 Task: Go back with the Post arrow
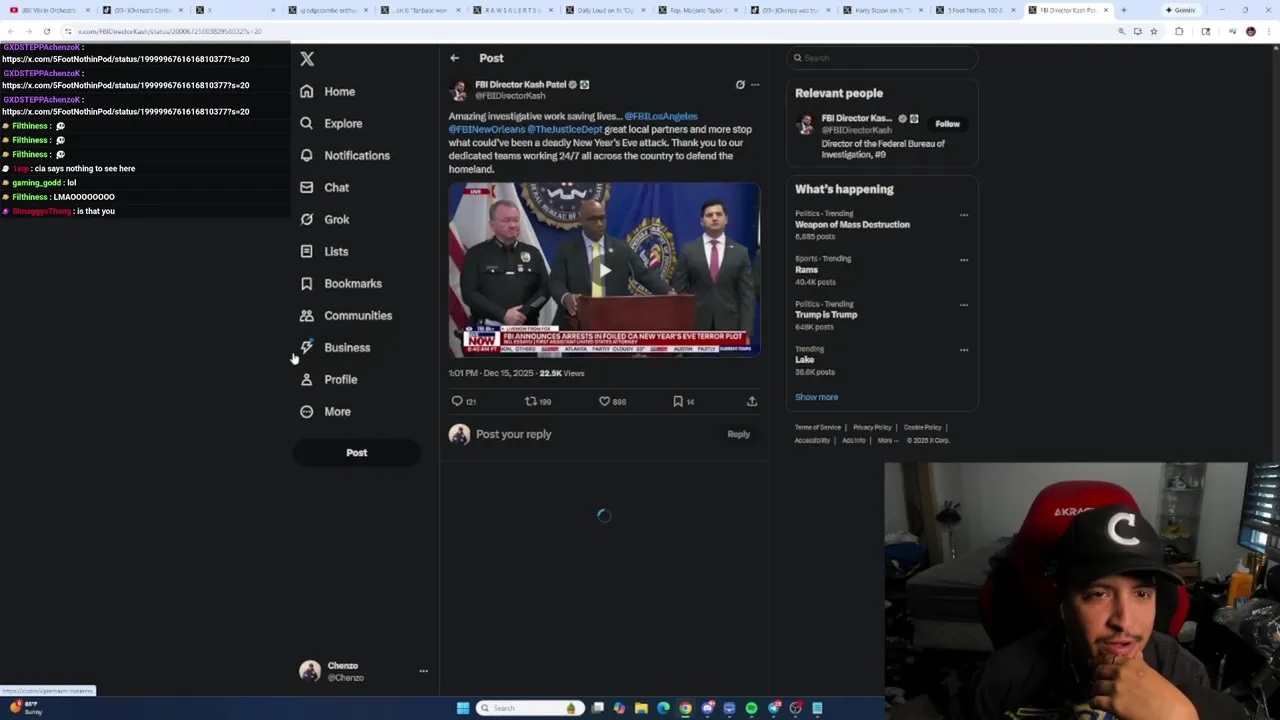click(454, 58)
